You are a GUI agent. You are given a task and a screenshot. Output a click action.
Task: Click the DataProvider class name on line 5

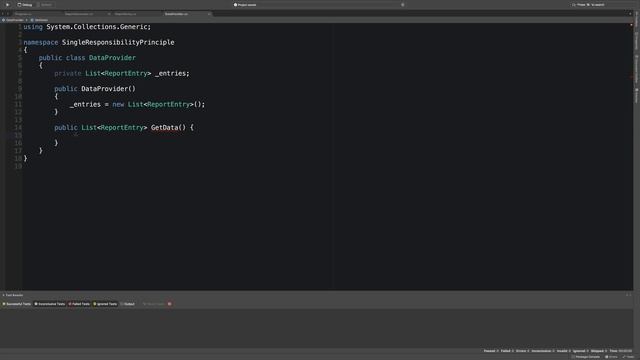point(112,58)
